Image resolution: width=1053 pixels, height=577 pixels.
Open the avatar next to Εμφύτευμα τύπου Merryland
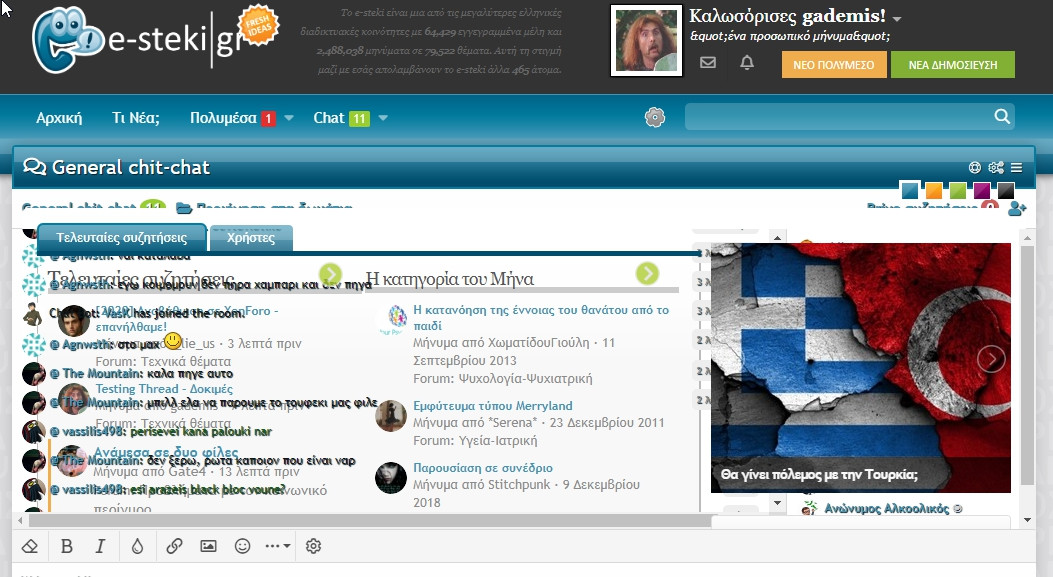pos(391,416)
